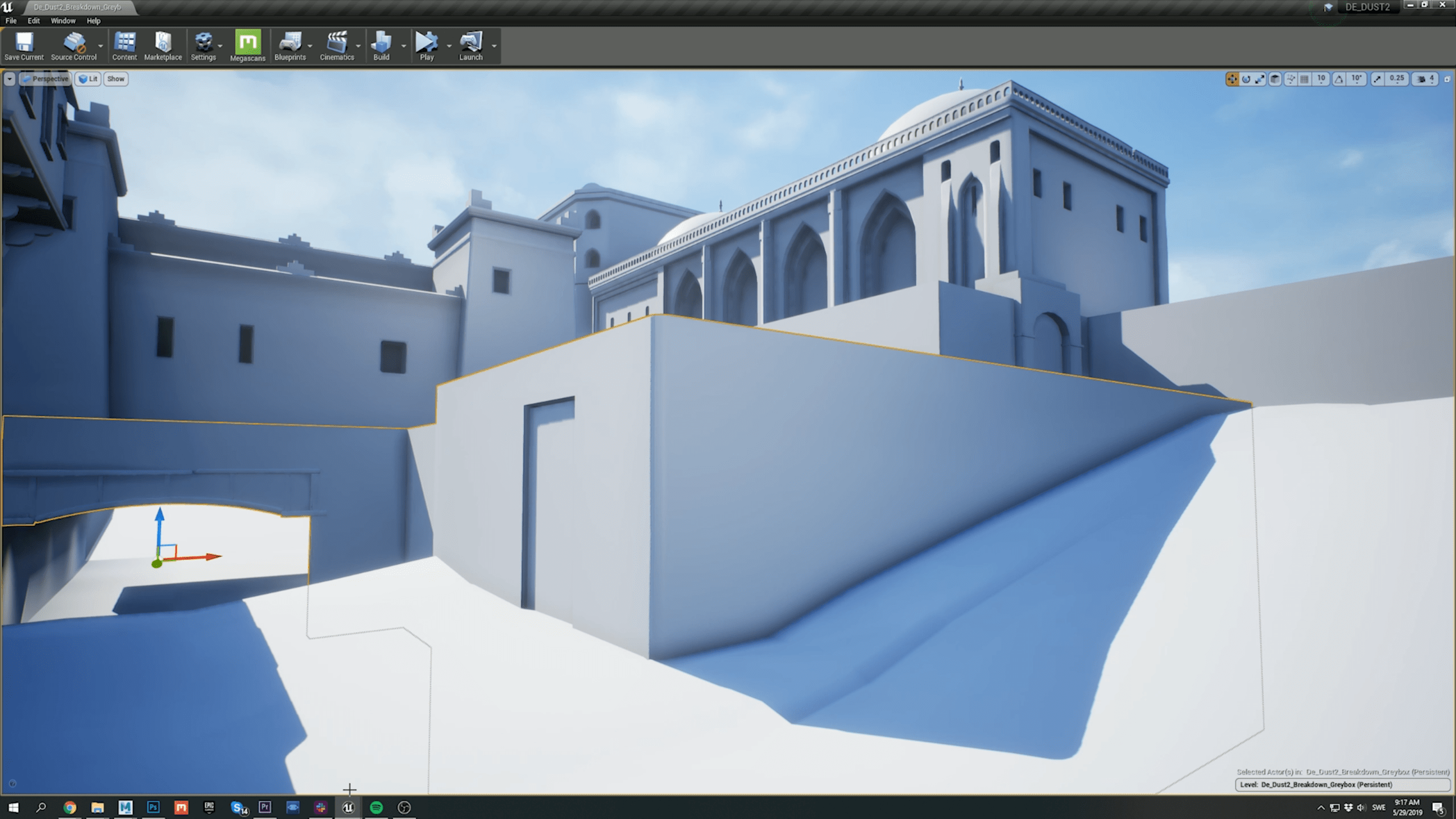Toggle grid snapping in the viewport

point(1305,79)
